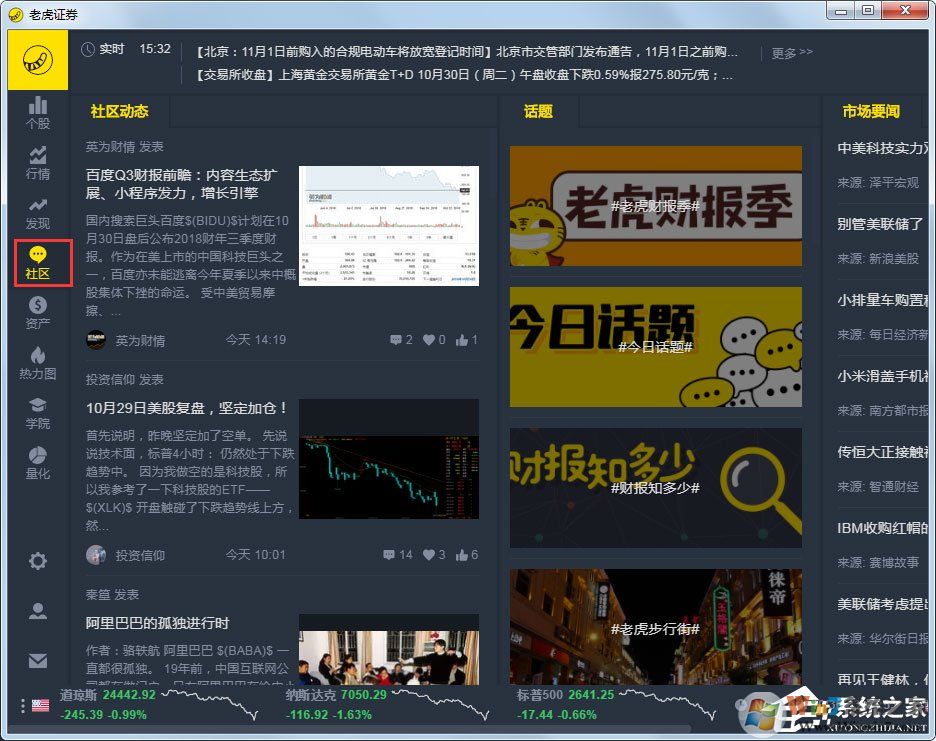Image resolution: width=936 pixels, height=741 pixels.
Task: Click the 来源: 泽平宏观 source label
Action: tap(878, 183)
